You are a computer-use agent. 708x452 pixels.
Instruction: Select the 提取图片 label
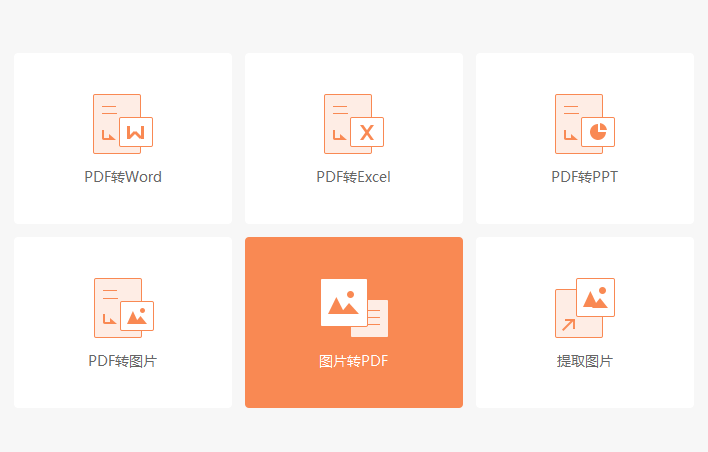585,361
